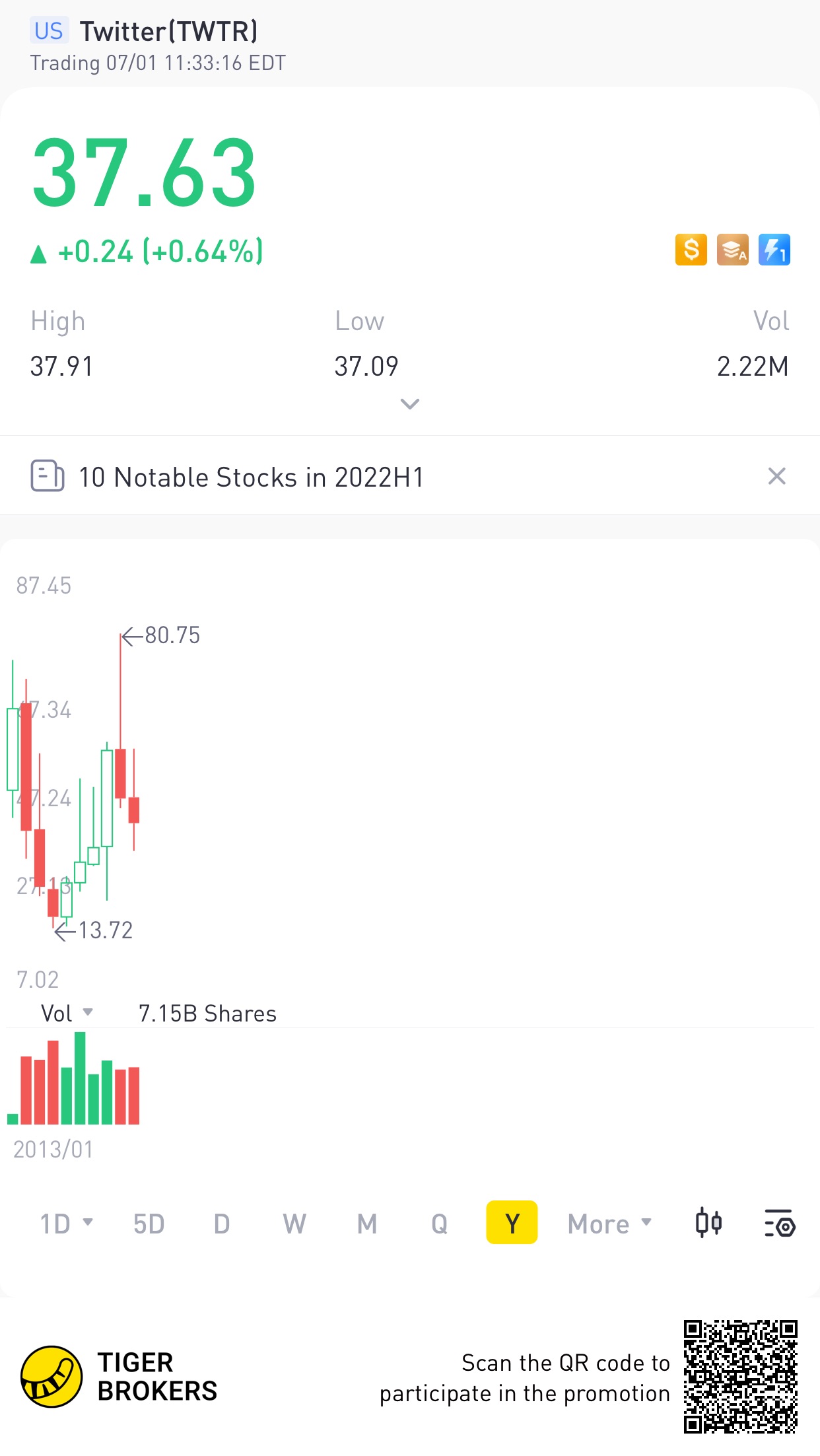
Task: Tap the US market tag beside Twitter
Action: click(x=49, y=31)
